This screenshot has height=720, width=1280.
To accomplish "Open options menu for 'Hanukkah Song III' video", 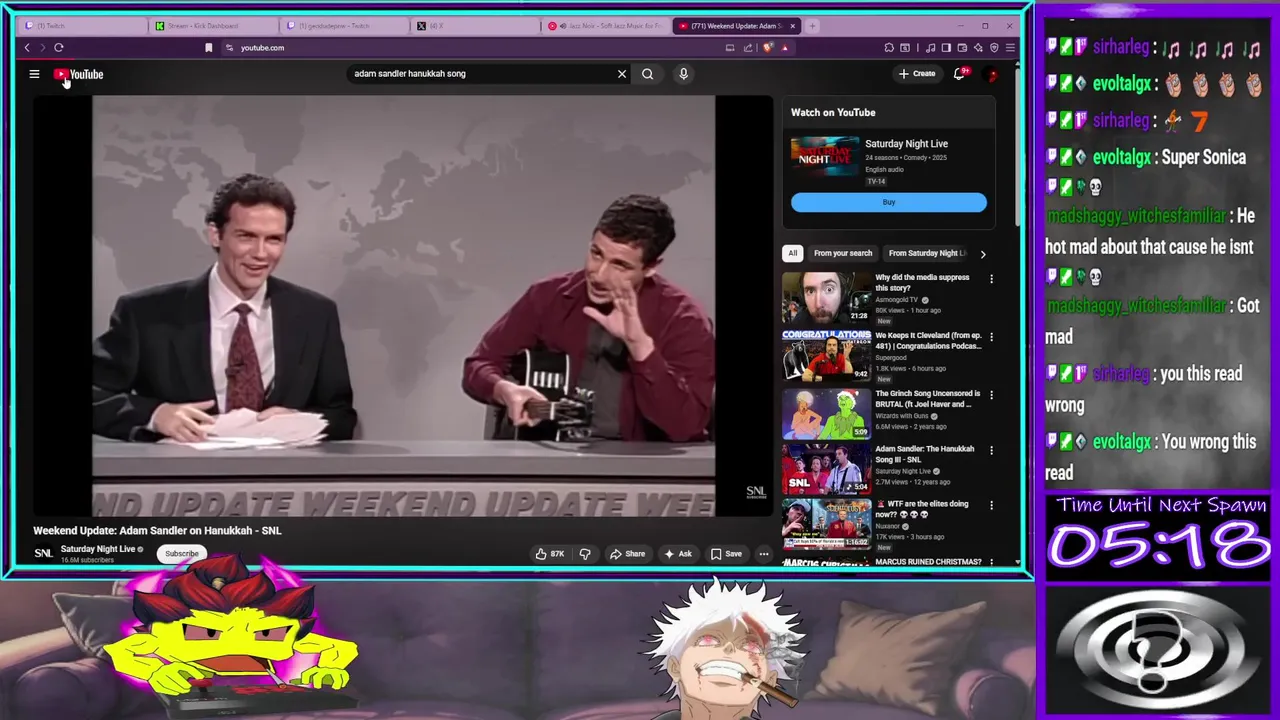I will click(x=992, y=450).
